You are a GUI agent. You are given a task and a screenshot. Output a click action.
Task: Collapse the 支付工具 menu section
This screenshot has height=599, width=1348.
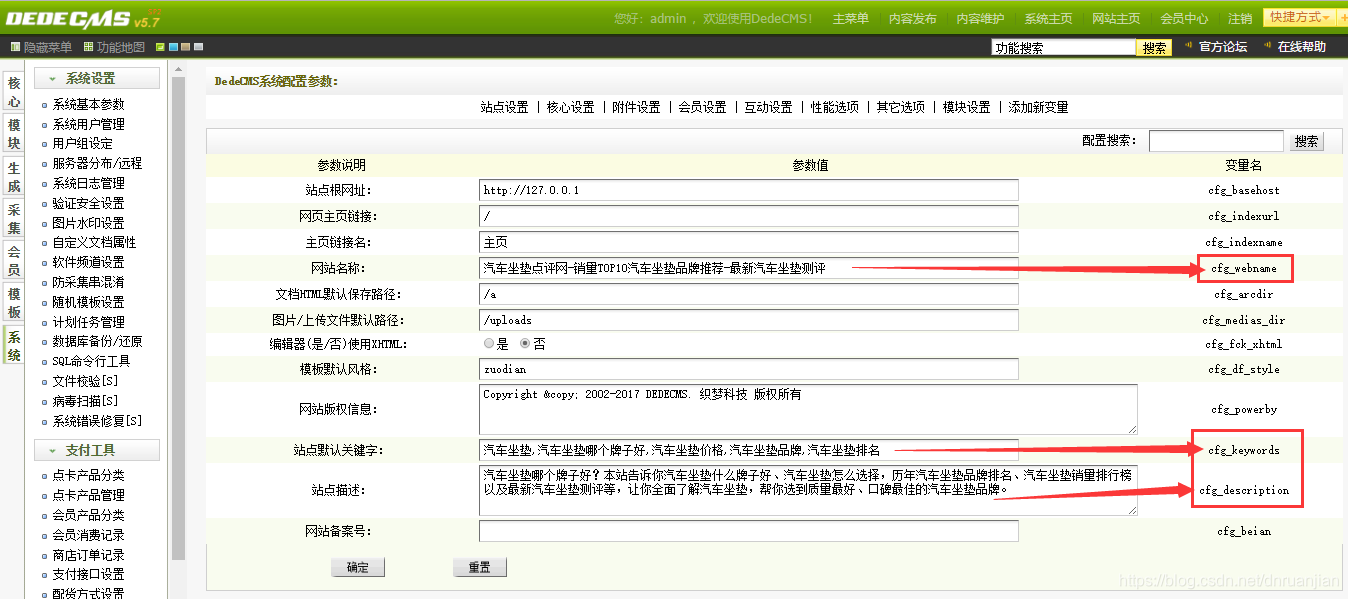pyautogui.click(x=97, y=450)
